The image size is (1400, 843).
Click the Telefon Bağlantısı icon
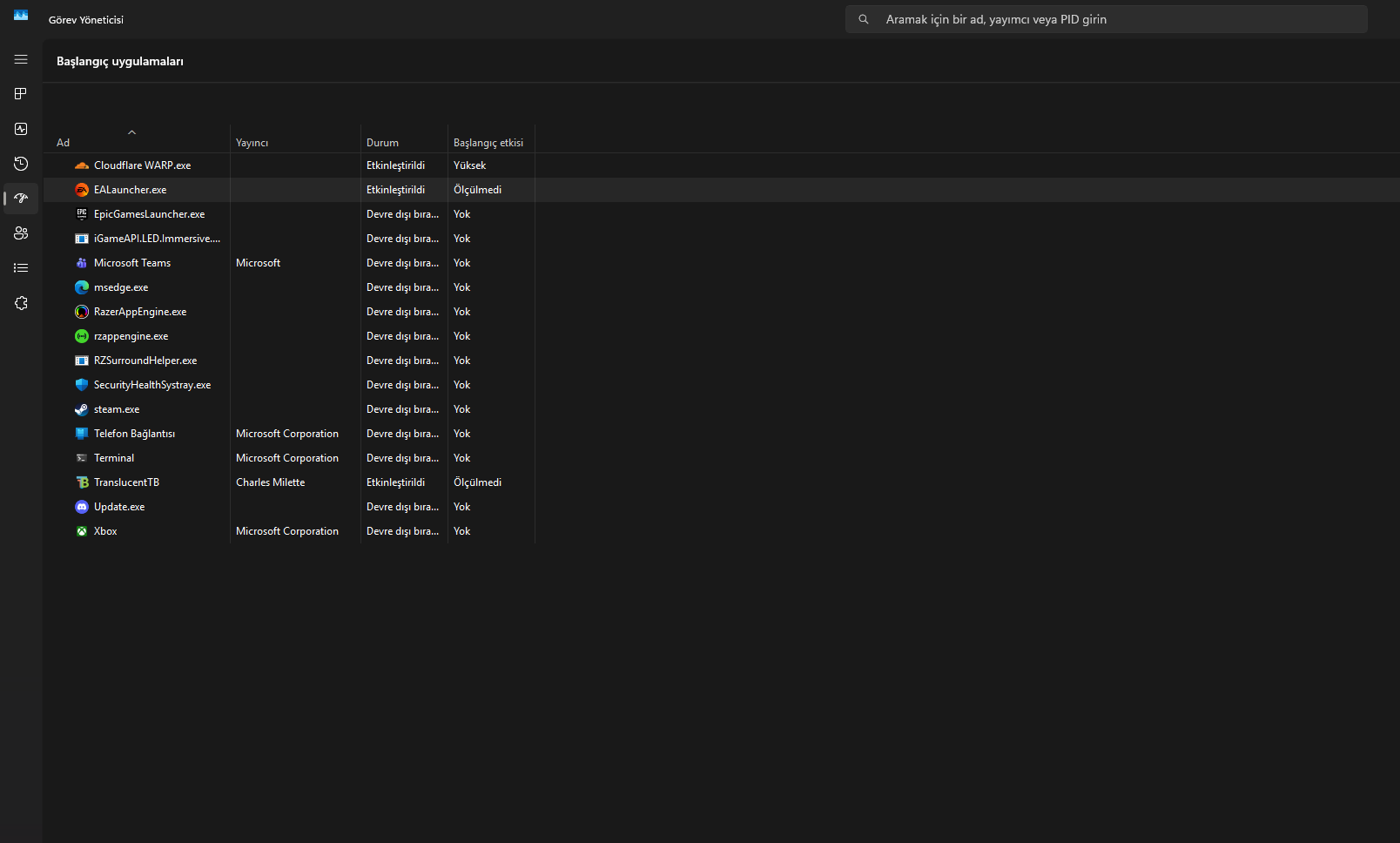coord(82,434)
